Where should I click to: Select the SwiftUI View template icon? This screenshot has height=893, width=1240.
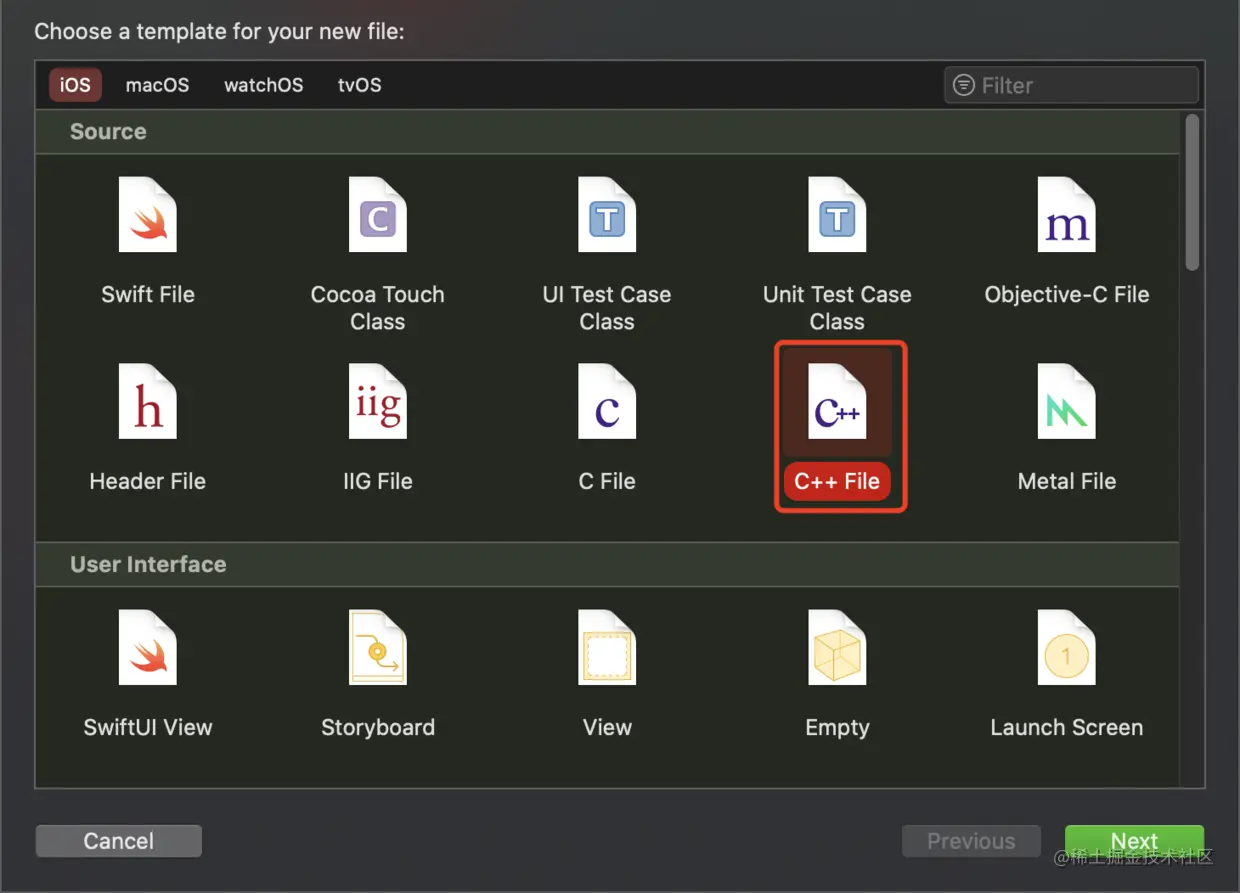148,648
